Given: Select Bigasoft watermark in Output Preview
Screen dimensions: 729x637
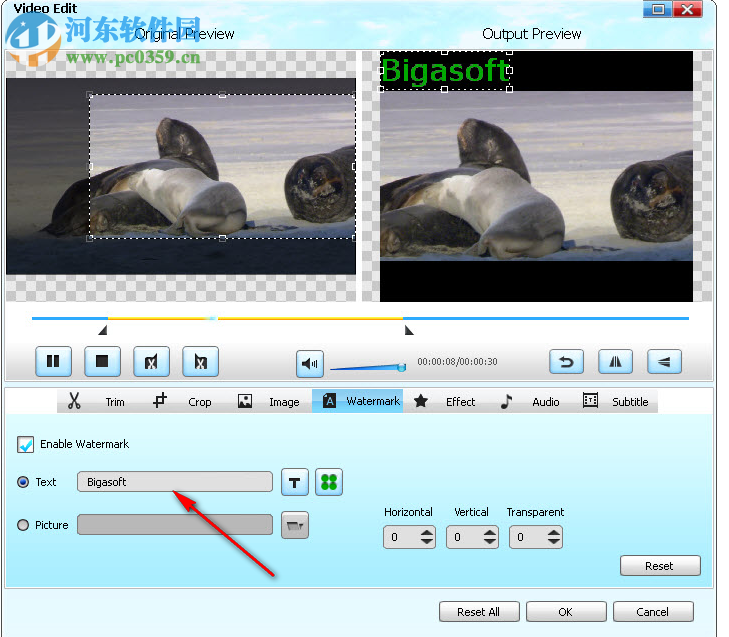Looking at the screenshot, I should [445, 71].
